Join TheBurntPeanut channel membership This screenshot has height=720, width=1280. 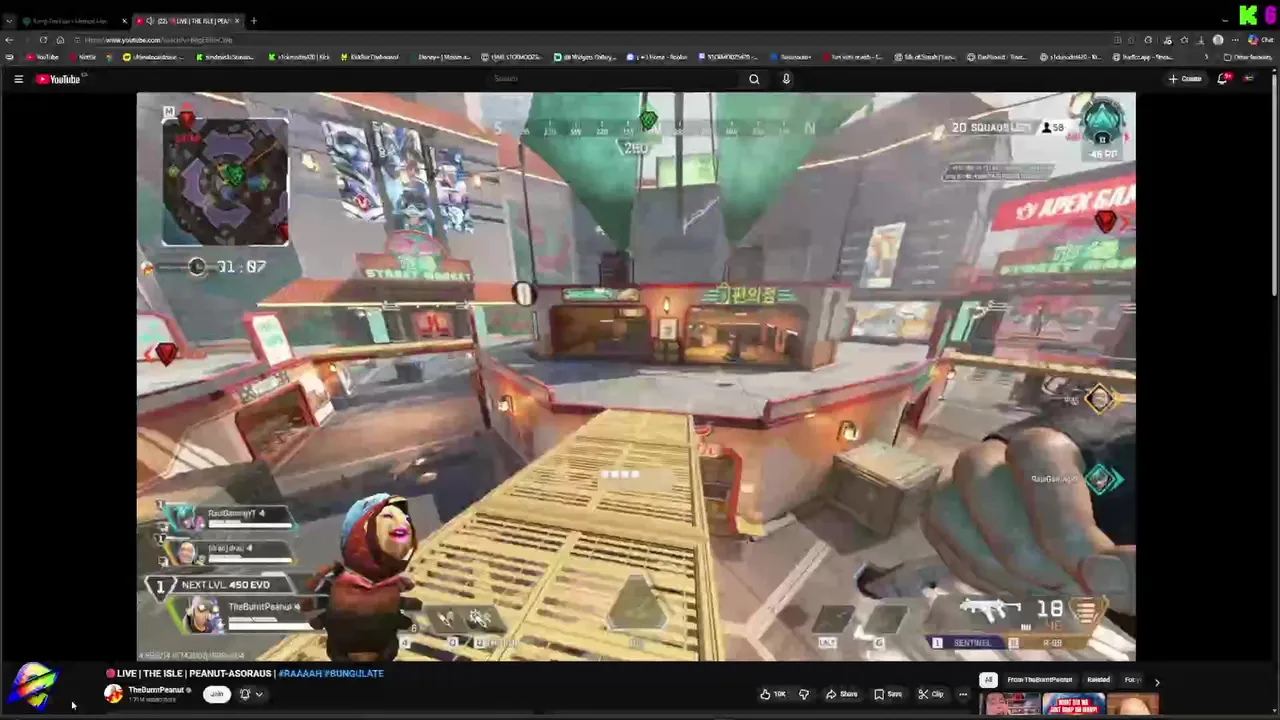point(216,694)
